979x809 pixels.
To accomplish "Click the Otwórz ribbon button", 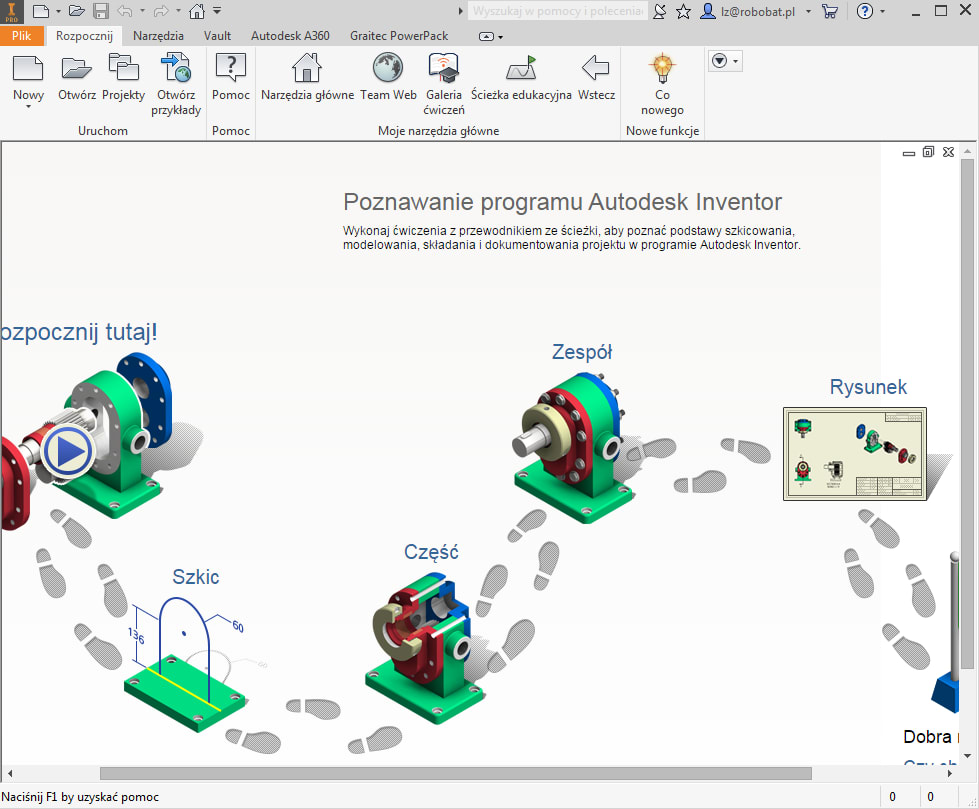I will 77,78.
